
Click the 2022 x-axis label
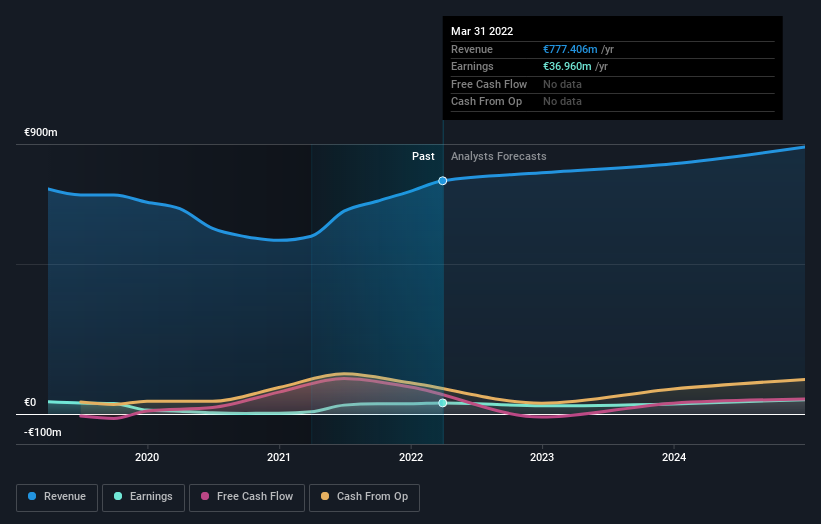pyautogui.click(x=411, y=458)
